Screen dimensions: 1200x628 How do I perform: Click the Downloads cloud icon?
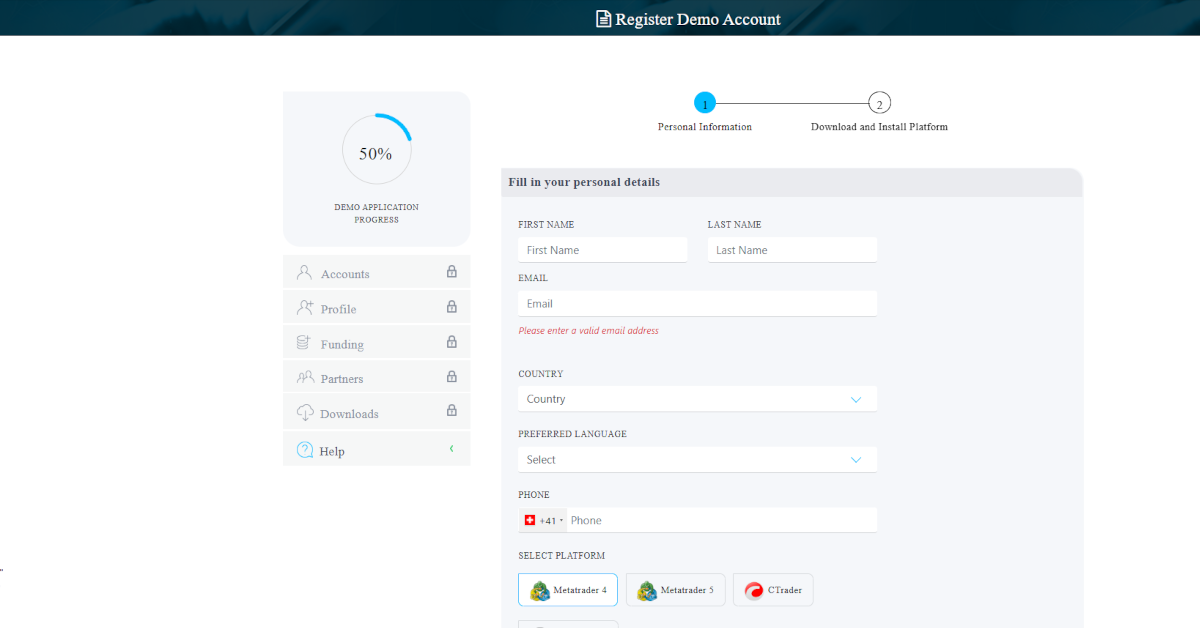(305, 413)
